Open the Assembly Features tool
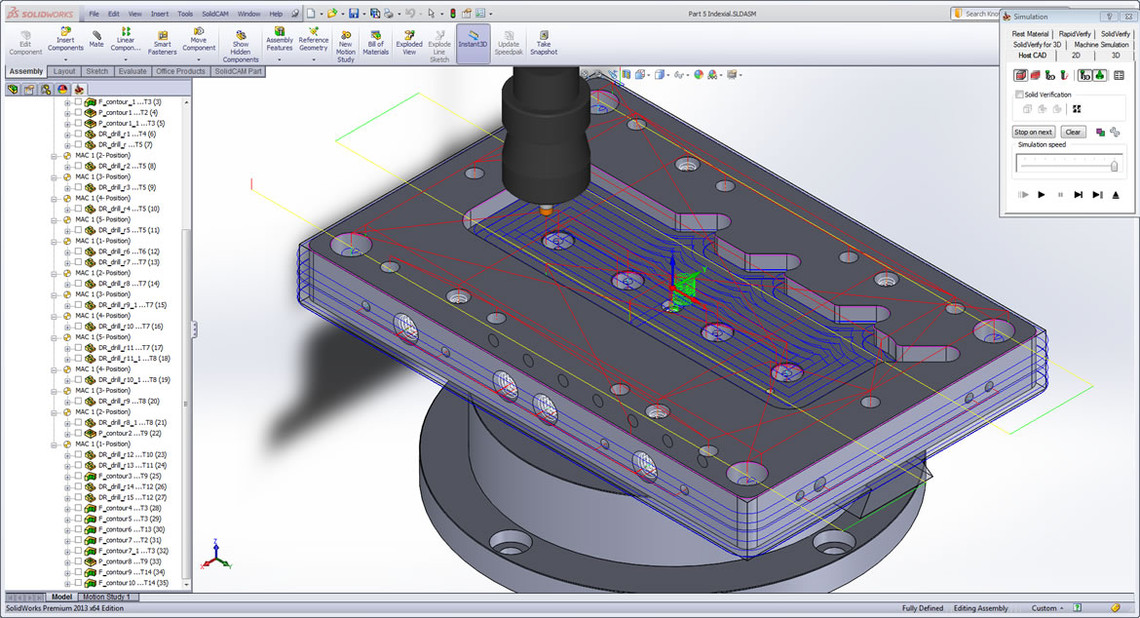 pyautogui.click(x=279, y=40)
